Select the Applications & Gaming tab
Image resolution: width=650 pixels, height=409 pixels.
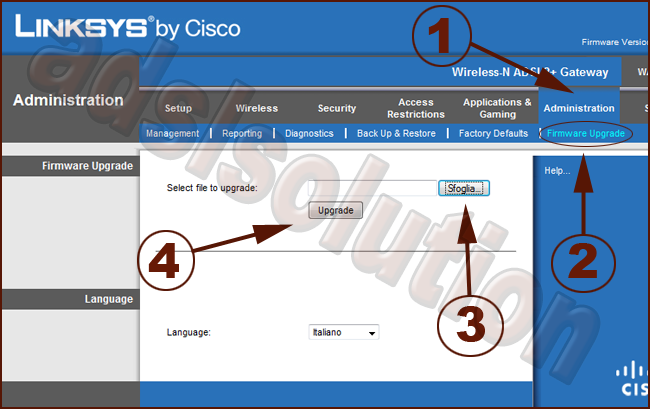(497, 108)
